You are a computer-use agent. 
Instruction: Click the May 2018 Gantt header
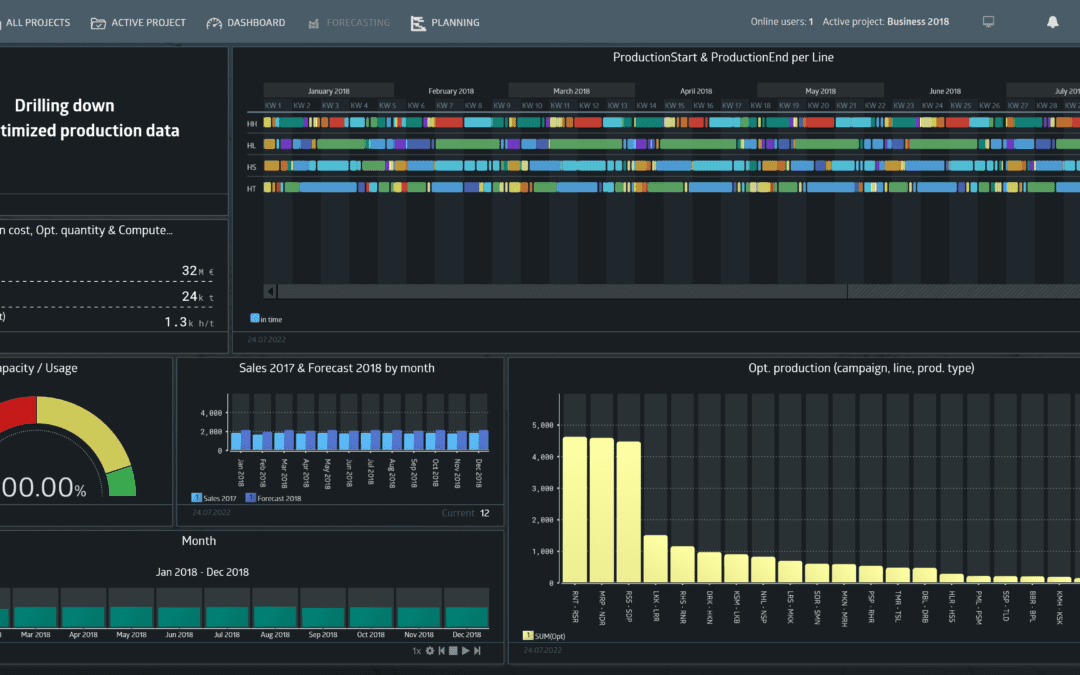click(x=820, y=90)
